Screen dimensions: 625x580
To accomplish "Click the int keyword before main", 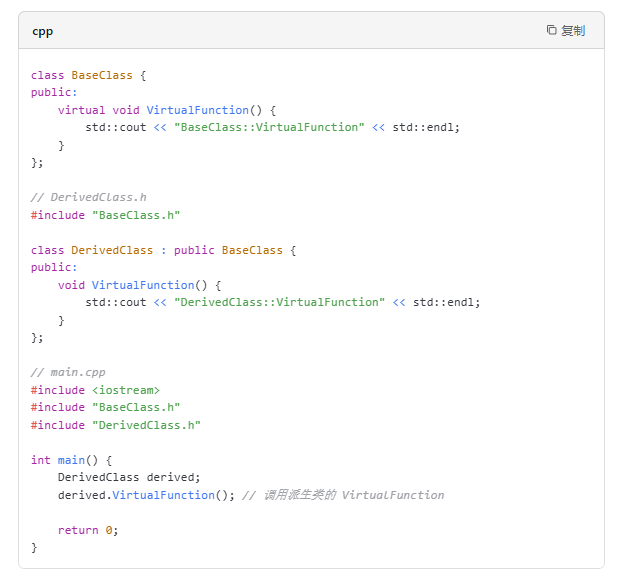I will coord(40,460).
